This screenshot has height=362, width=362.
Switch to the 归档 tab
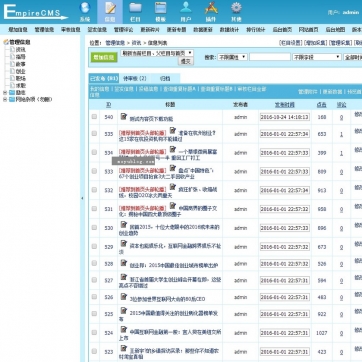165,79
